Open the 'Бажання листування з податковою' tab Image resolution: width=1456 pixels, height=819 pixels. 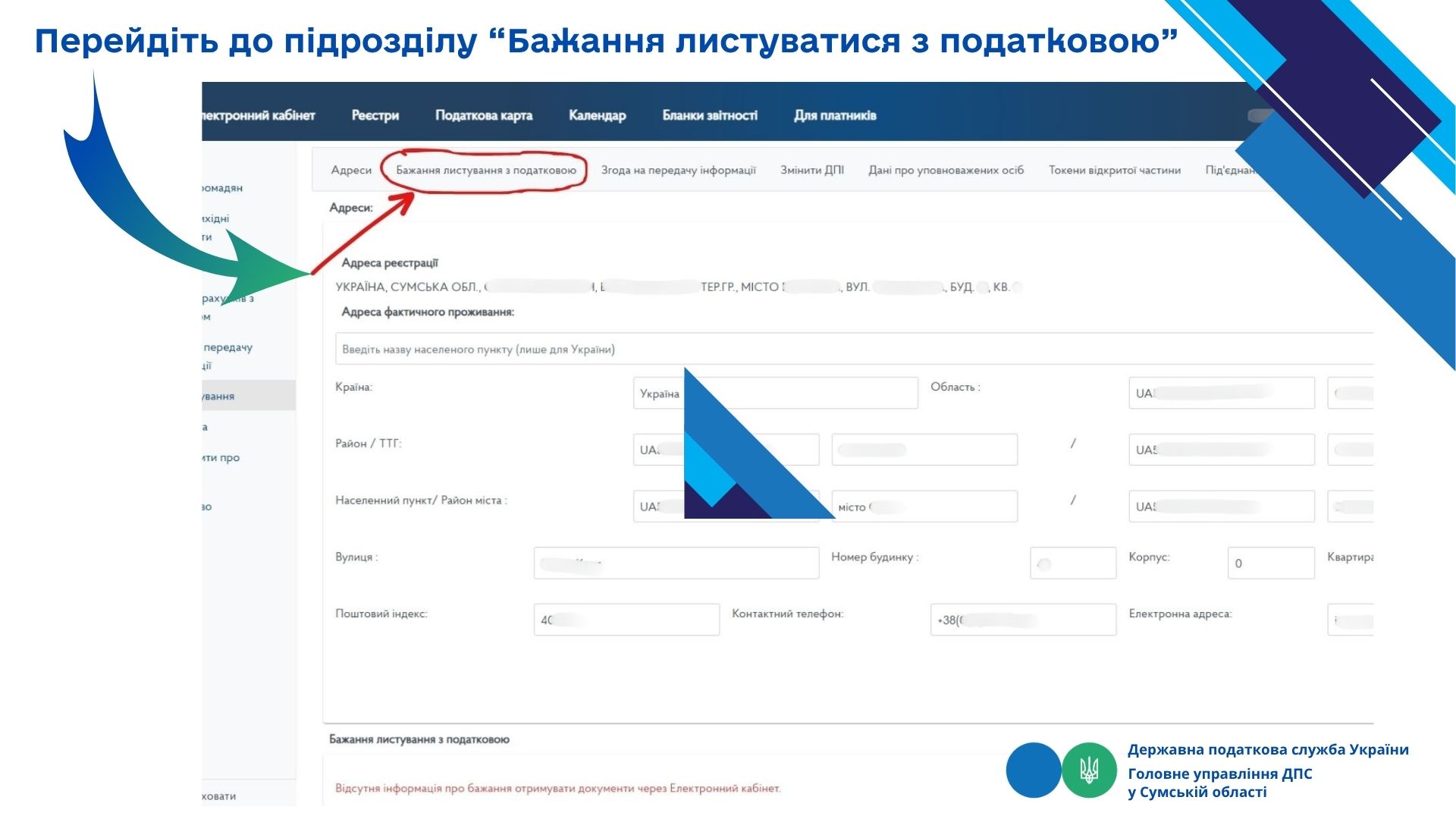click(485, 171)
